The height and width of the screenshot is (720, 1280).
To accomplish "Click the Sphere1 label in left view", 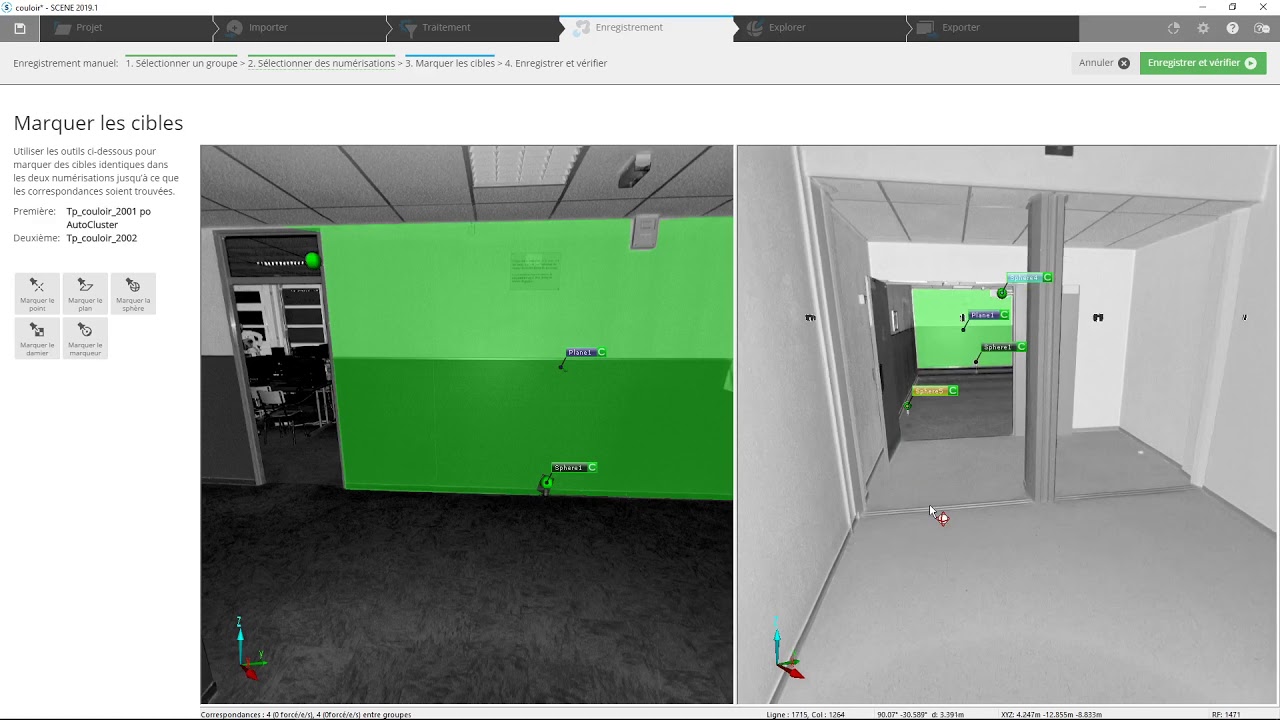I will point(574,468).
